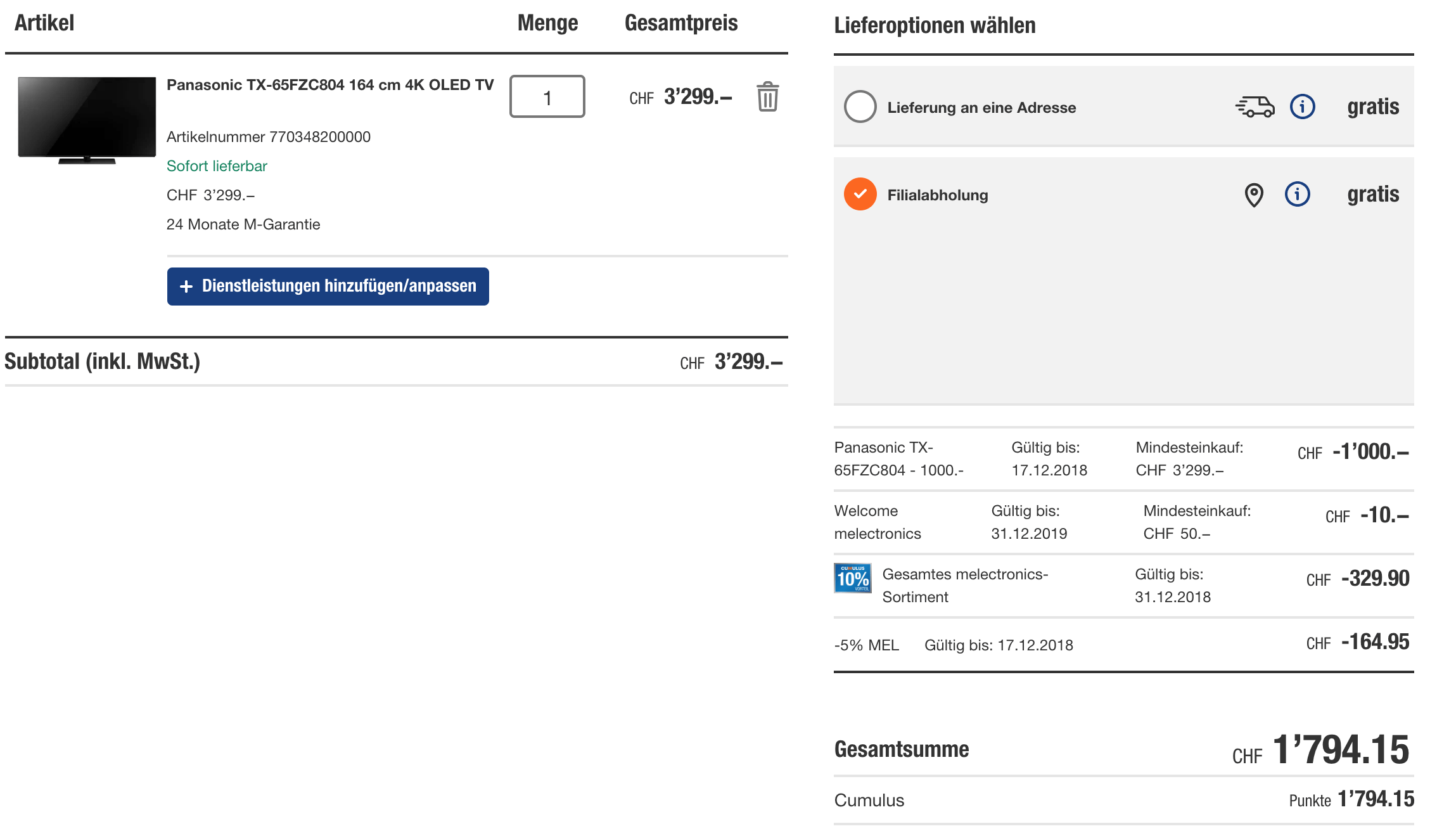Click Dienstleistungen hinzufügen/anpassen button
Image resolution: width=1456 pixels, height=838 pixels.
coord(328,287)
